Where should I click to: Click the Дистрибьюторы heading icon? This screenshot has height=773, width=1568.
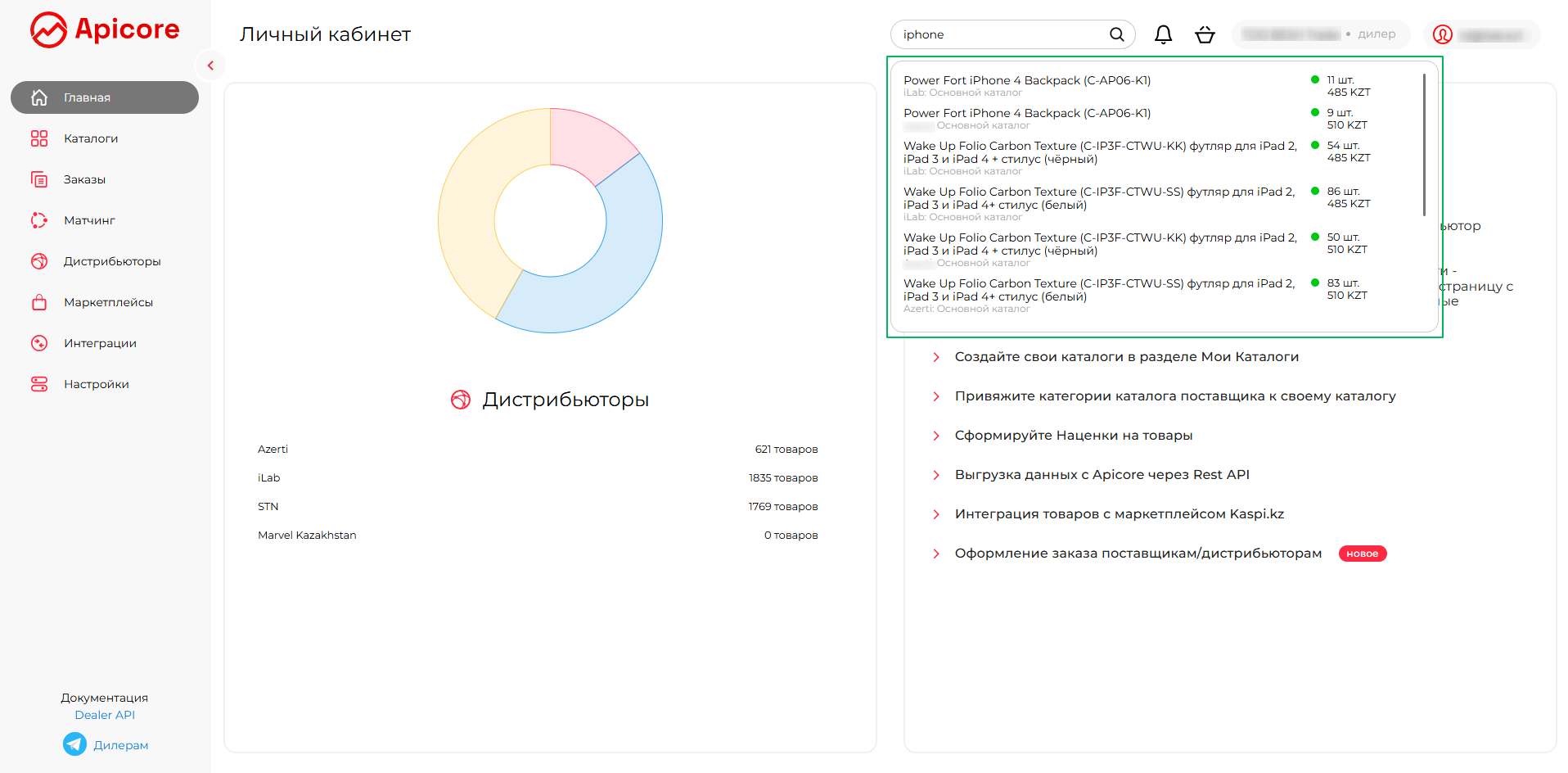(461, 400)
